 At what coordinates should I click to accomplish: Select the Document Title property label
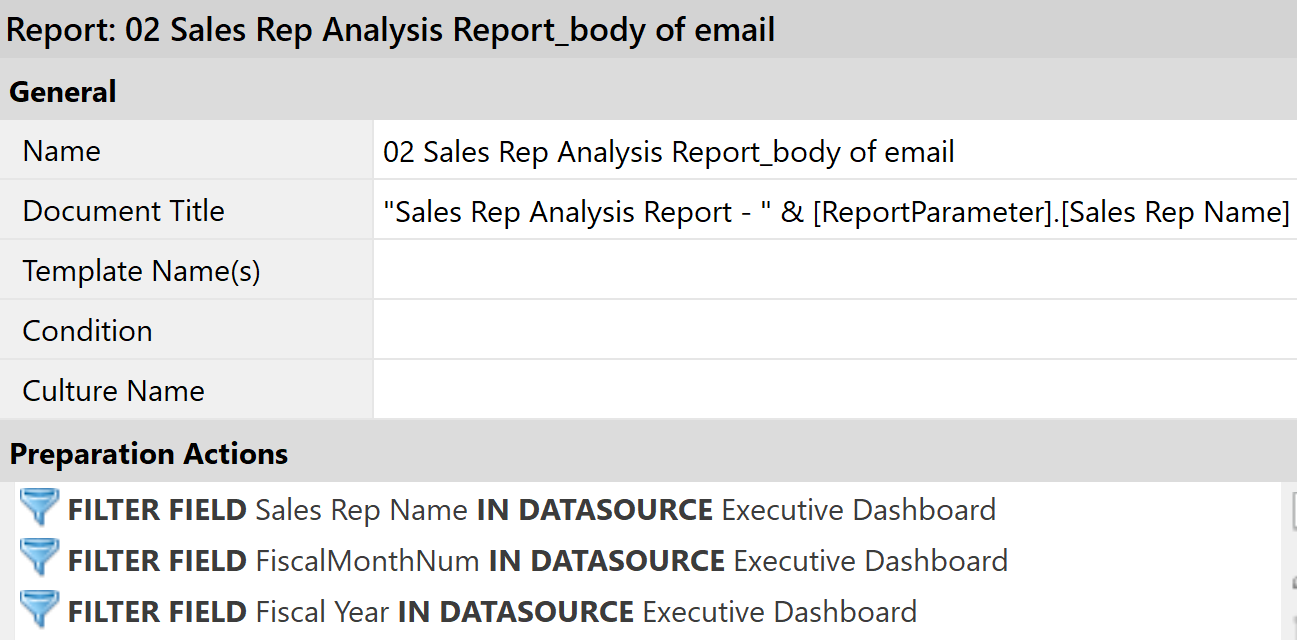pyautogui.click(x=123, y=211)
